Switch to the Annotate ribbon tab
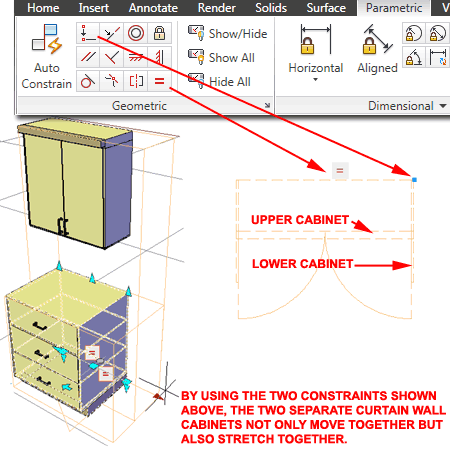Viewport: 450px width, 450px height. coord(153,8)
